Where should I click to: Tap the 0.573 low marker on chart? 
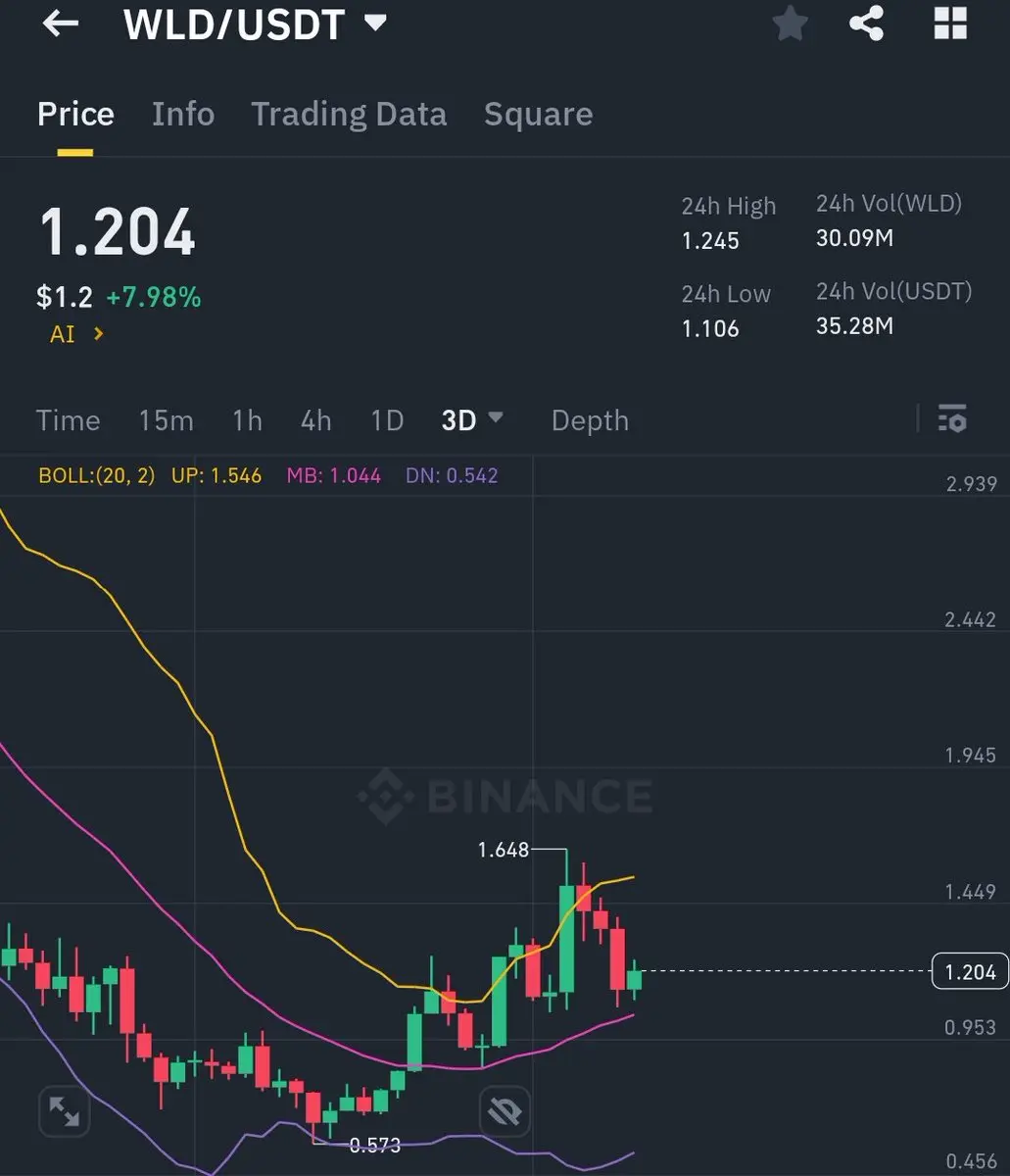pos(375,1145)
